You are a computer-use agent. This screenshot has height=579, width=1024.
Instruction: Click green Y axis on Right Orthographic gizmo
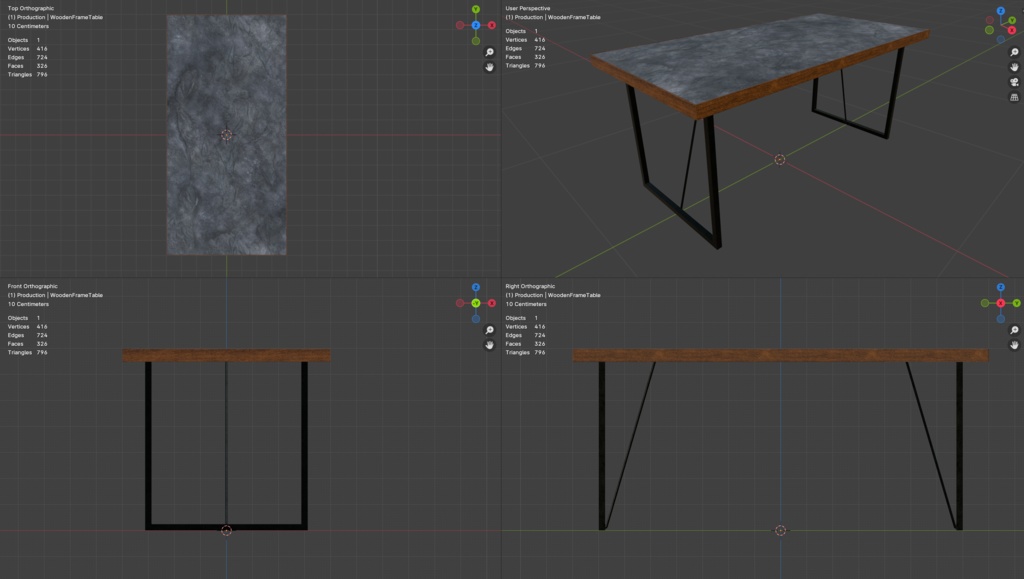click(x=1016, y=303)
